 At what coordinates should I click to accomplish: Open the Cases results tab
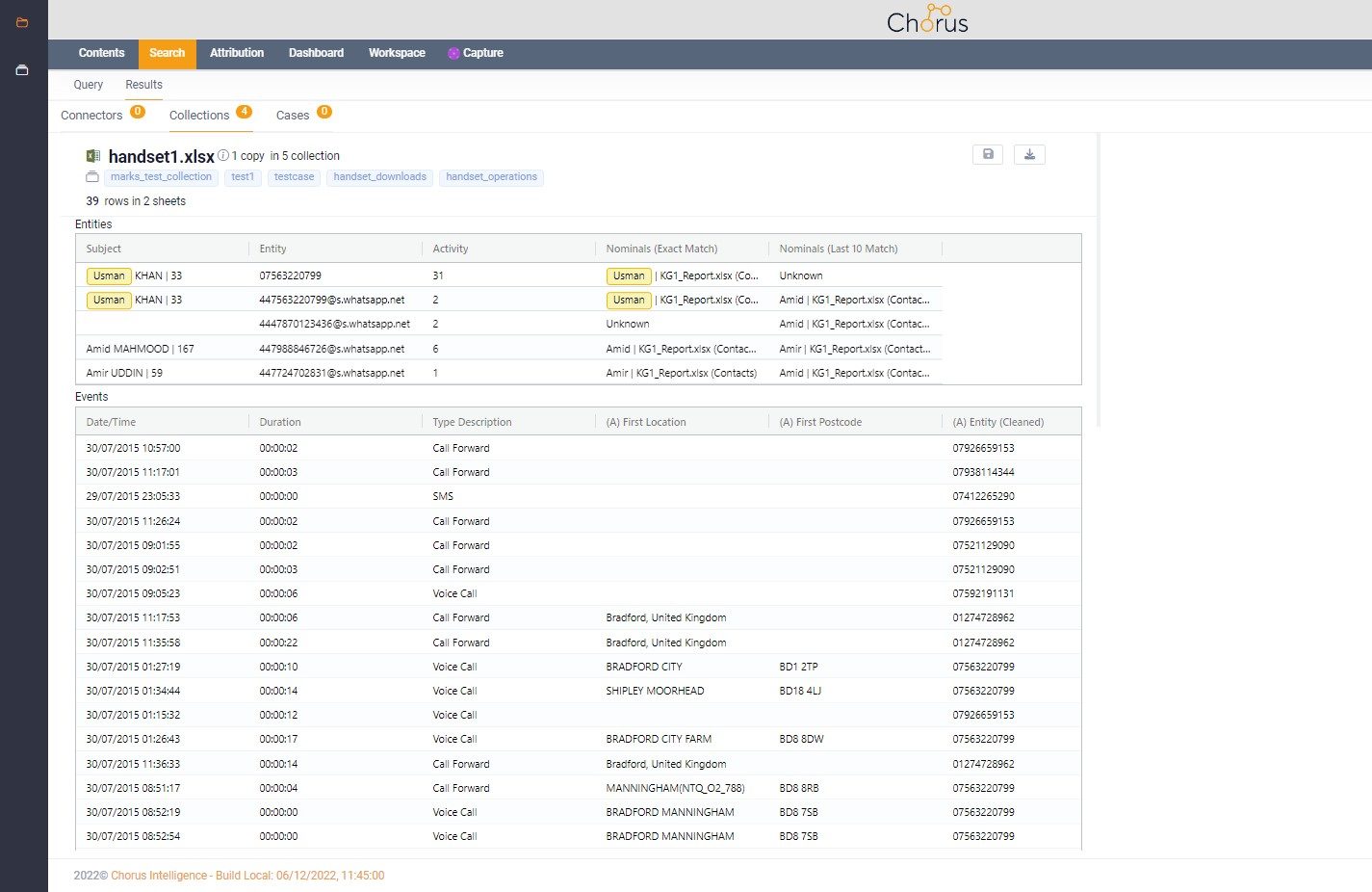pos(293,116)
